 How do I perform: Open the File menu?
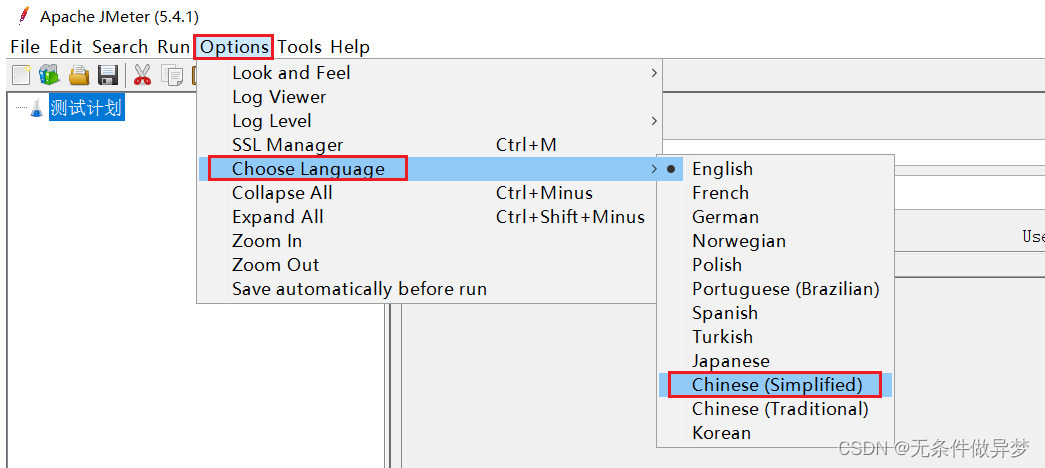click(x=25, y=47)
